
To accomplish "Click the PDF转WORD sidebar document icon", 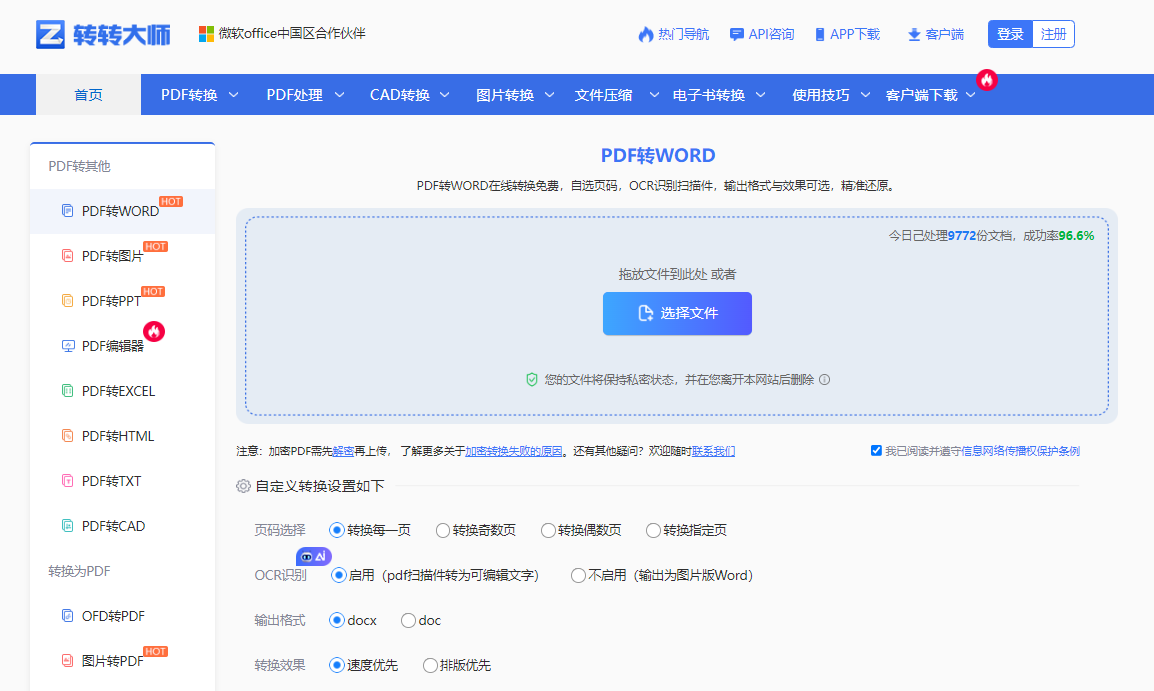I will coord(68,211).
